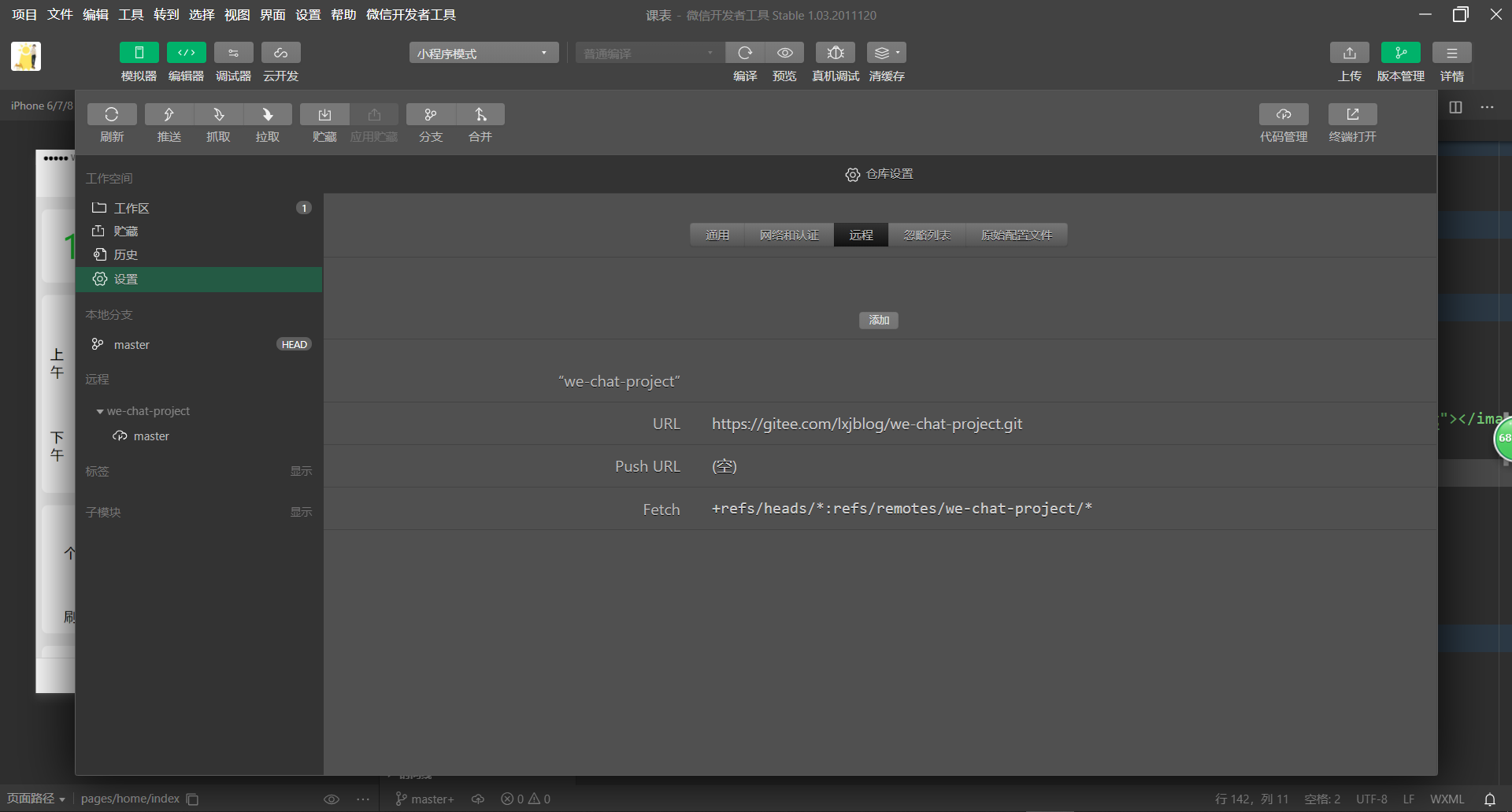Click the UTF-8 encoding indicator
1512x812 pixels.
(1372, 799)
